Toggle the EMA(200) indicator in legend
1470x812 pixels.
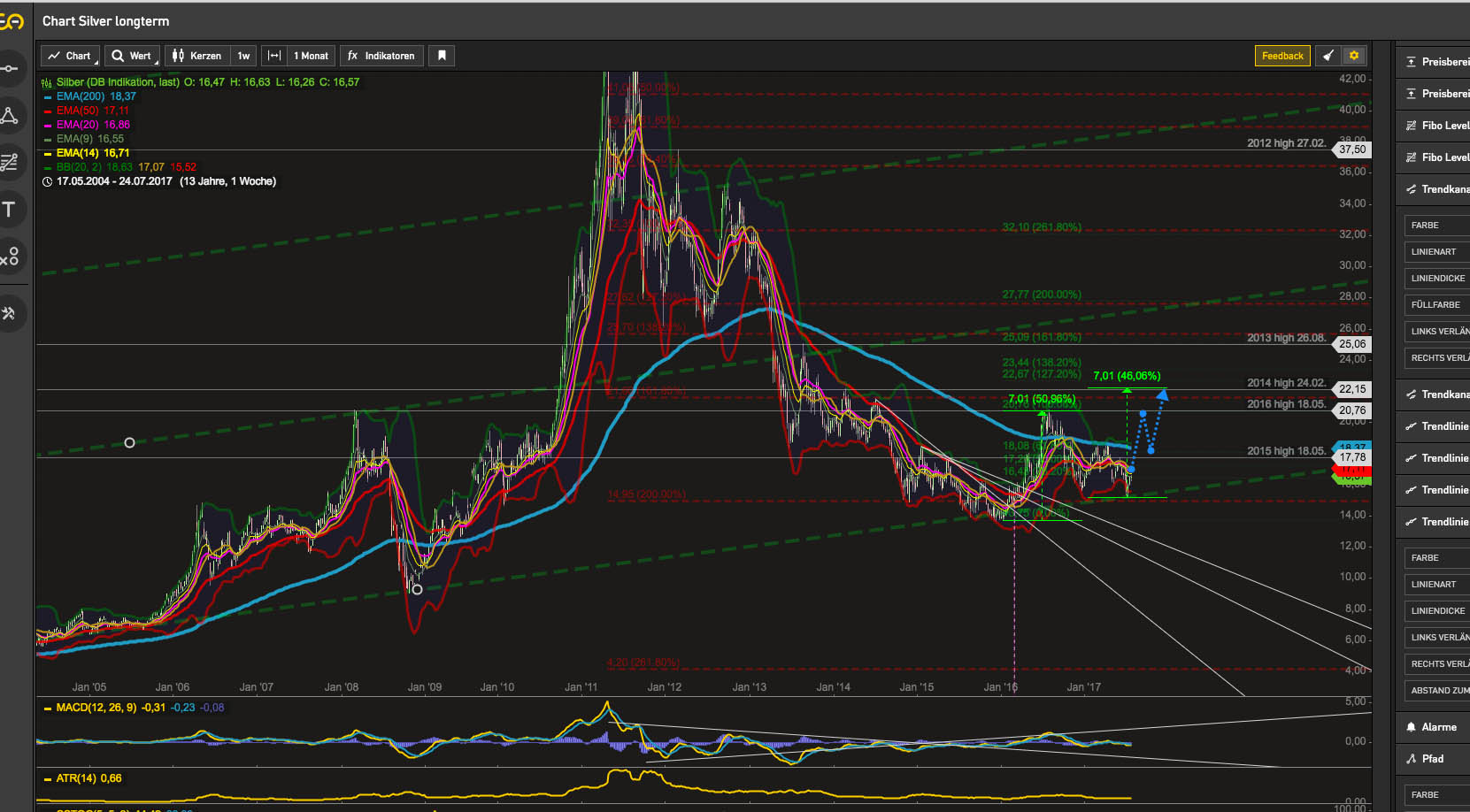tap(80, 96)
